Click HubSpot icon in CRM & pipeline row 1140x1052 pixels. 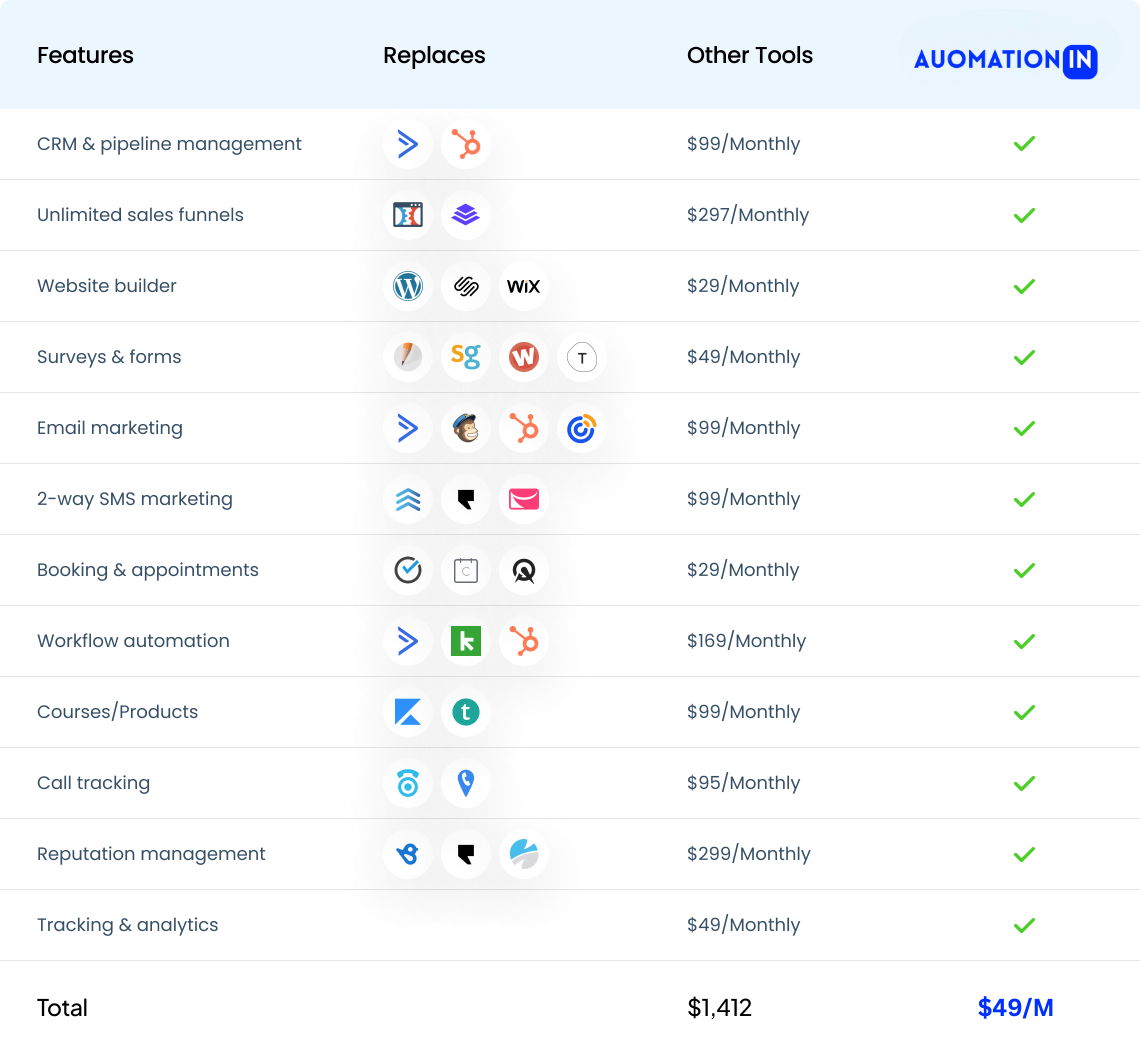click(466, 145)
